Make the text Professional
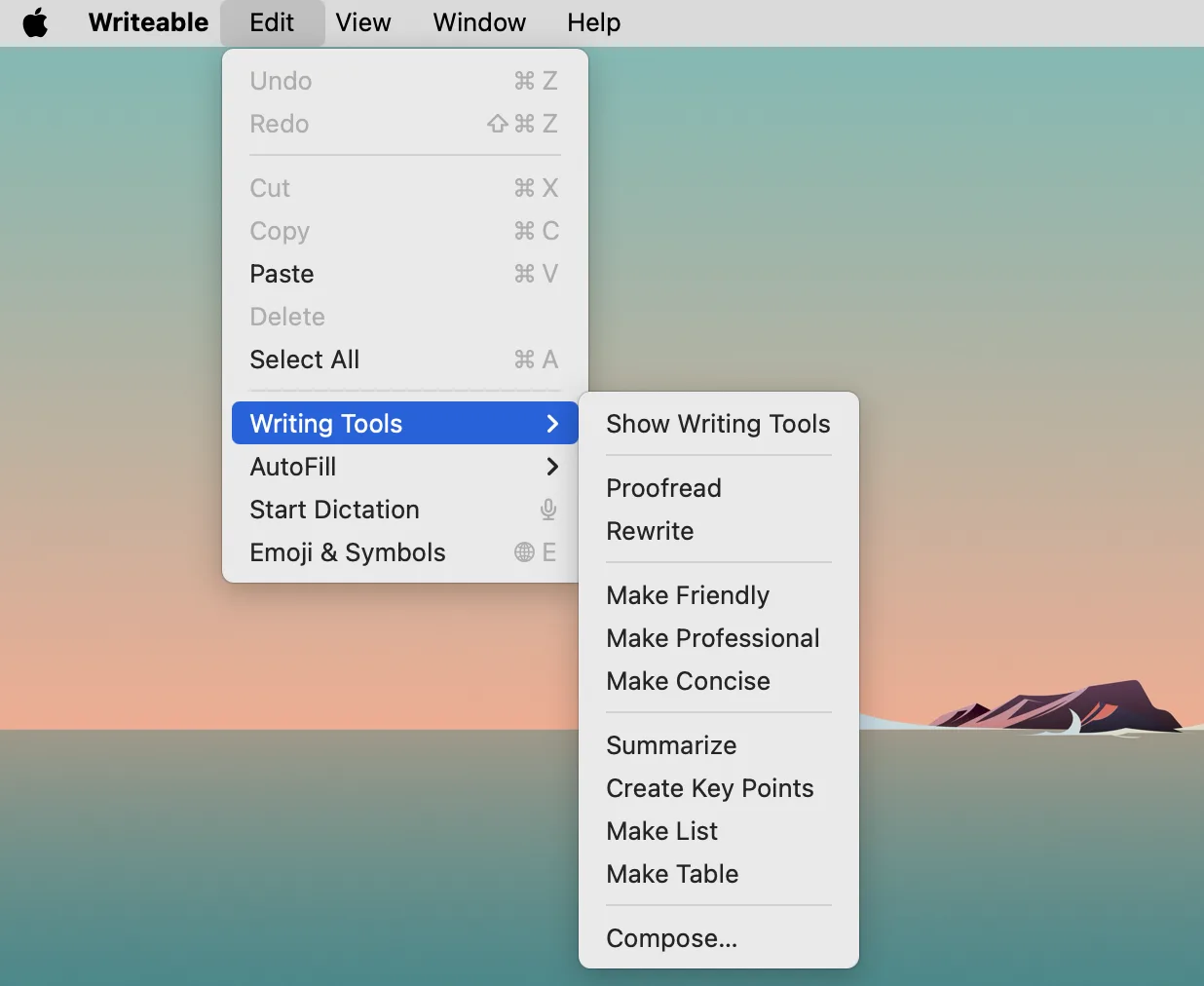 (713, 638)
